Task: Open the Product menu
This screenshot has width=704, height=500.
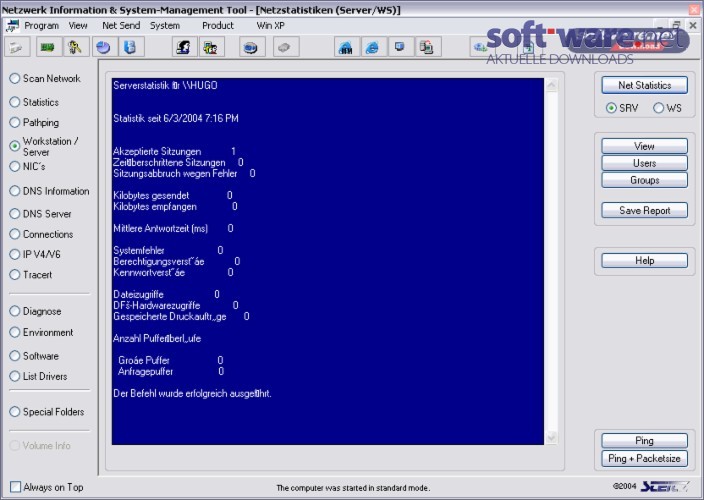Action: tap(218, 26)
